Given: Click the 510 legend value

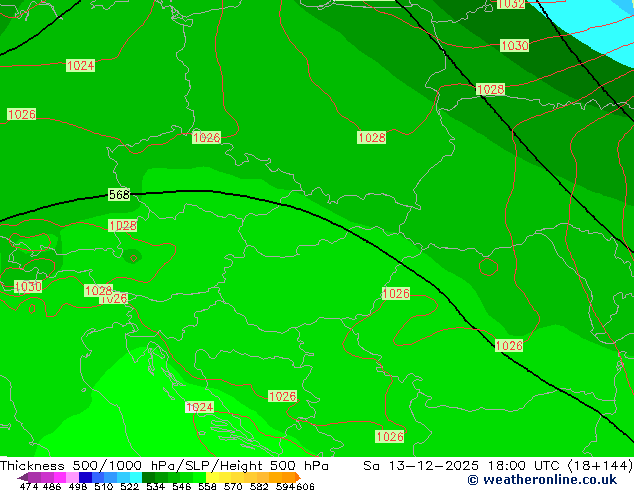Looking at the screenshot, I should point(104,486).
